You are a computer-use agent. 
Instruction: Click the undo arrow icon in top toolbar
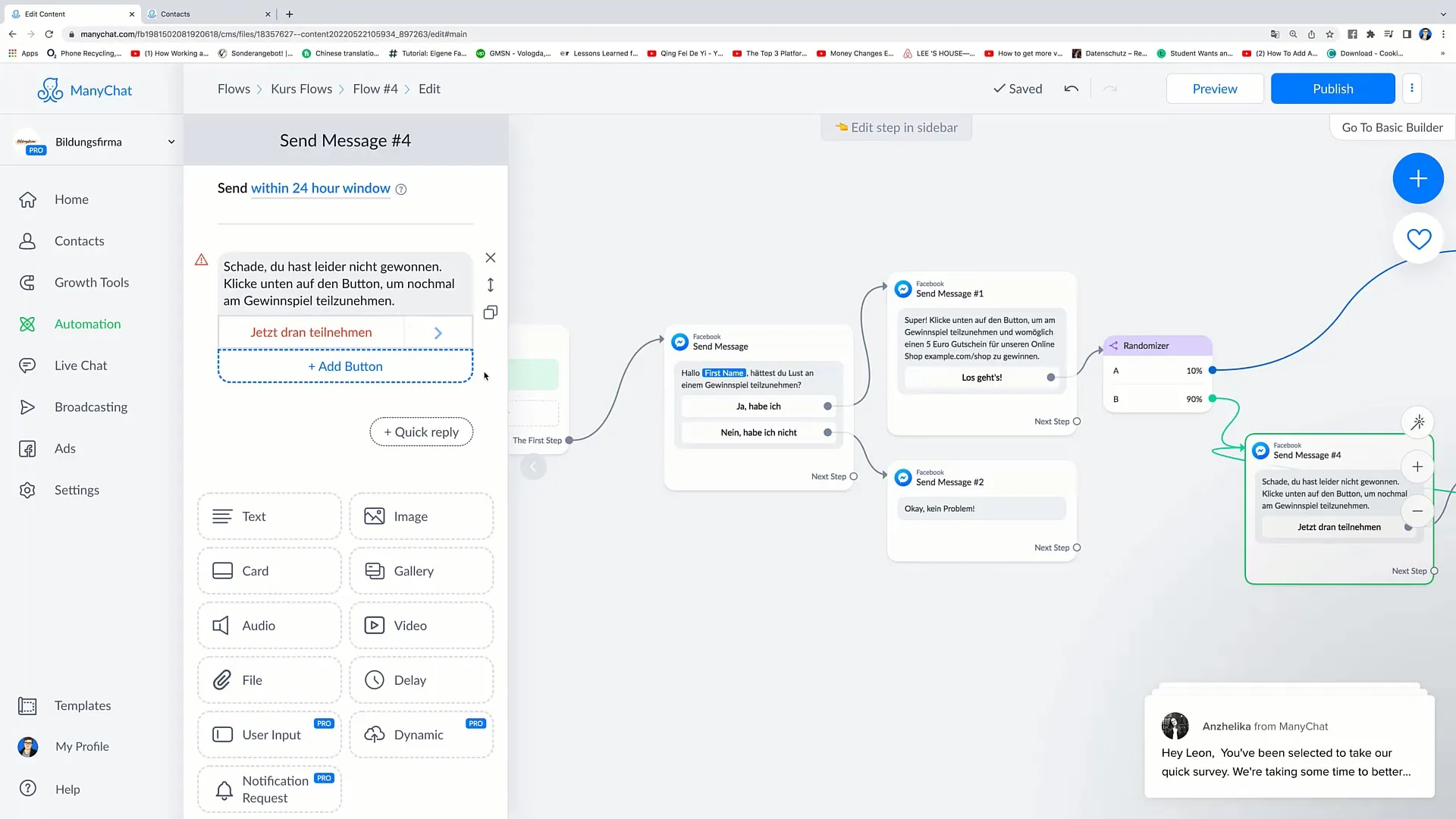(x=1071, y=89)
